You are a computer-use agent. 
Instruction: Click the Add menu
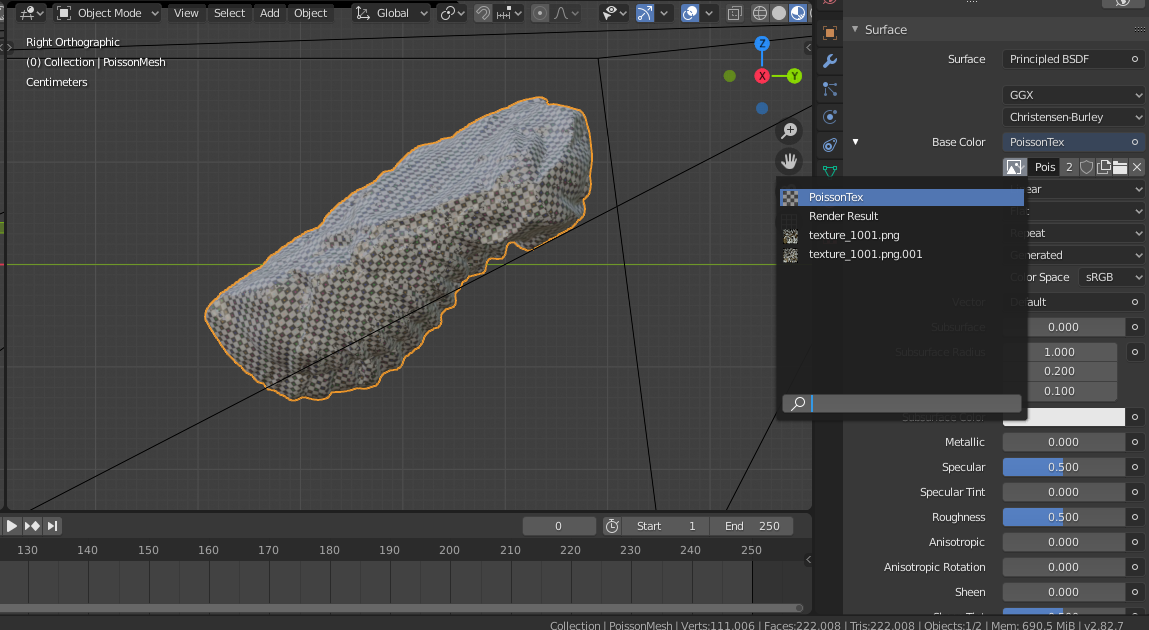268,13
